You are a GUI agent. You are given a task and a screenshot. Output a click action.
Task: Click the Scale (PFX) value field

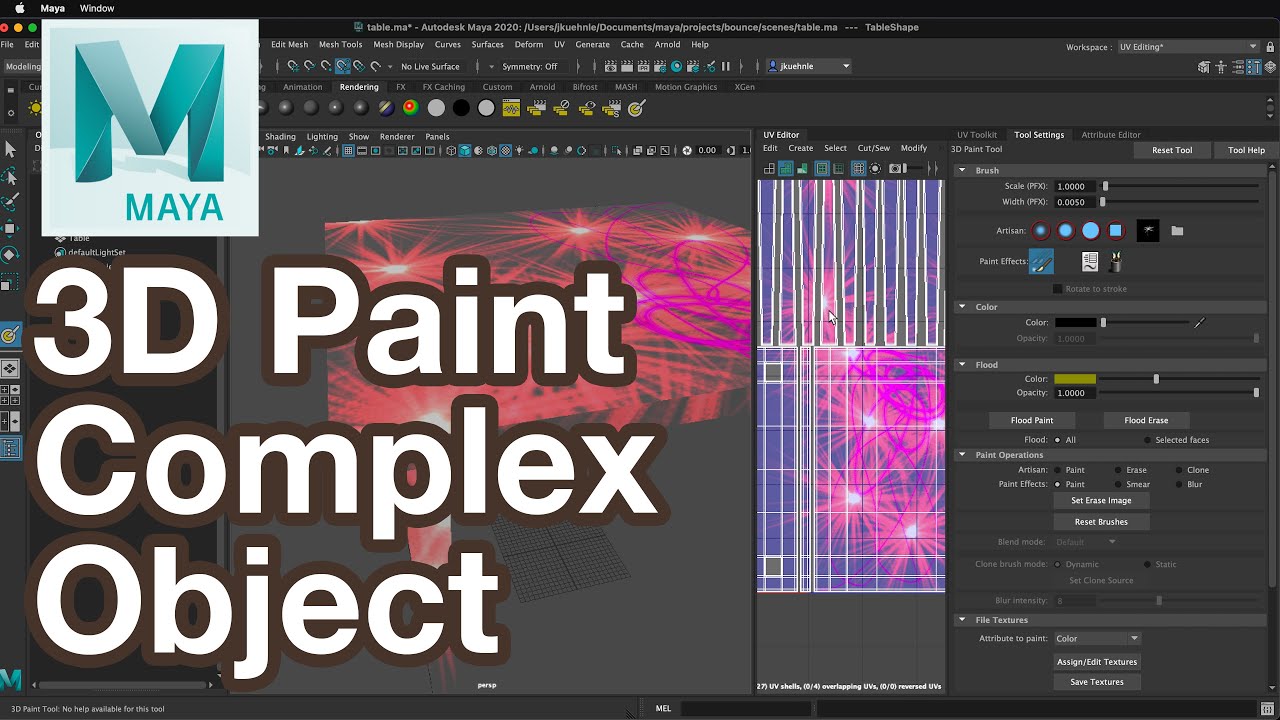1076,186
